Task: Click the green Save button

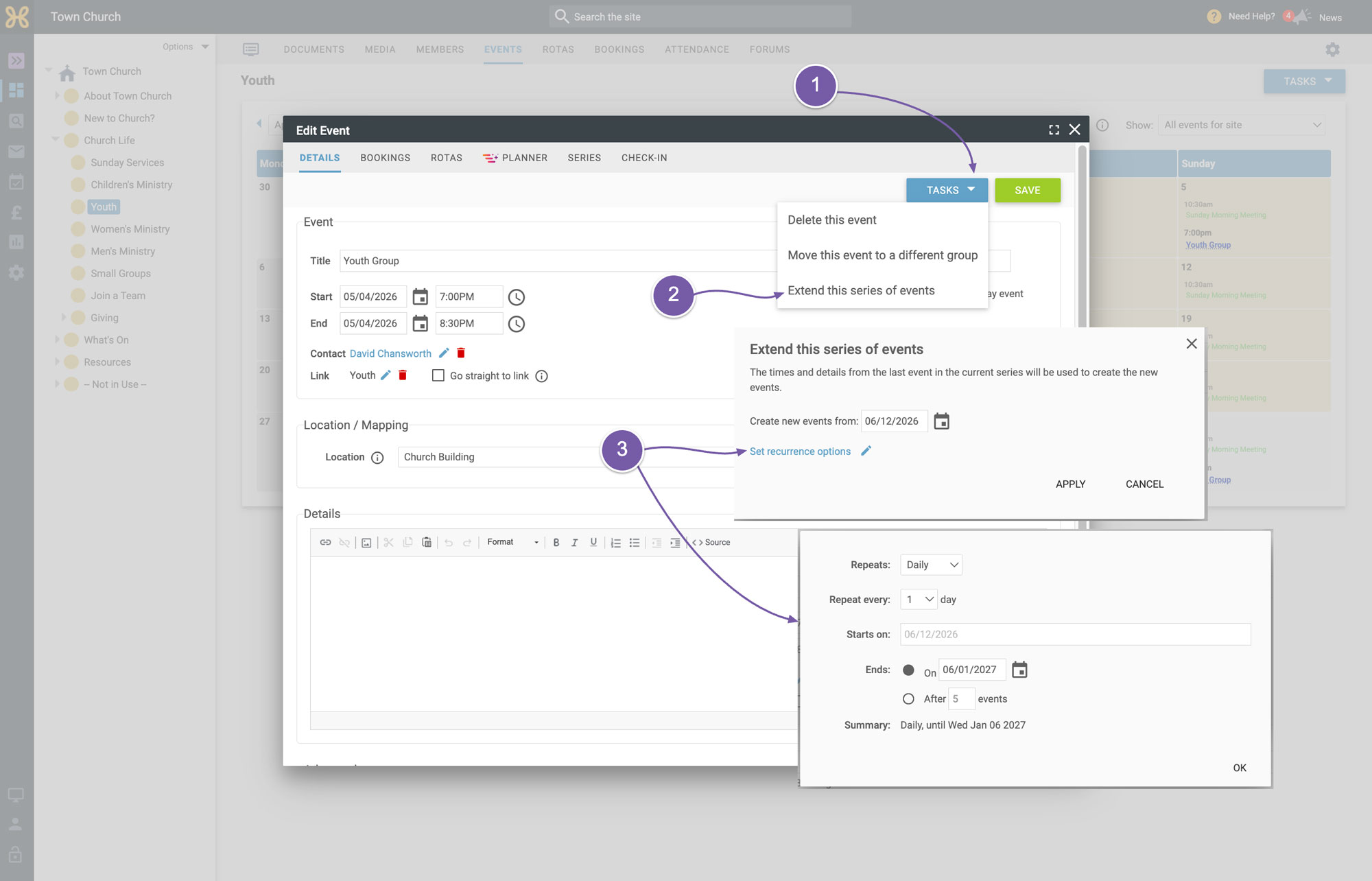Action: point(1028,190)
